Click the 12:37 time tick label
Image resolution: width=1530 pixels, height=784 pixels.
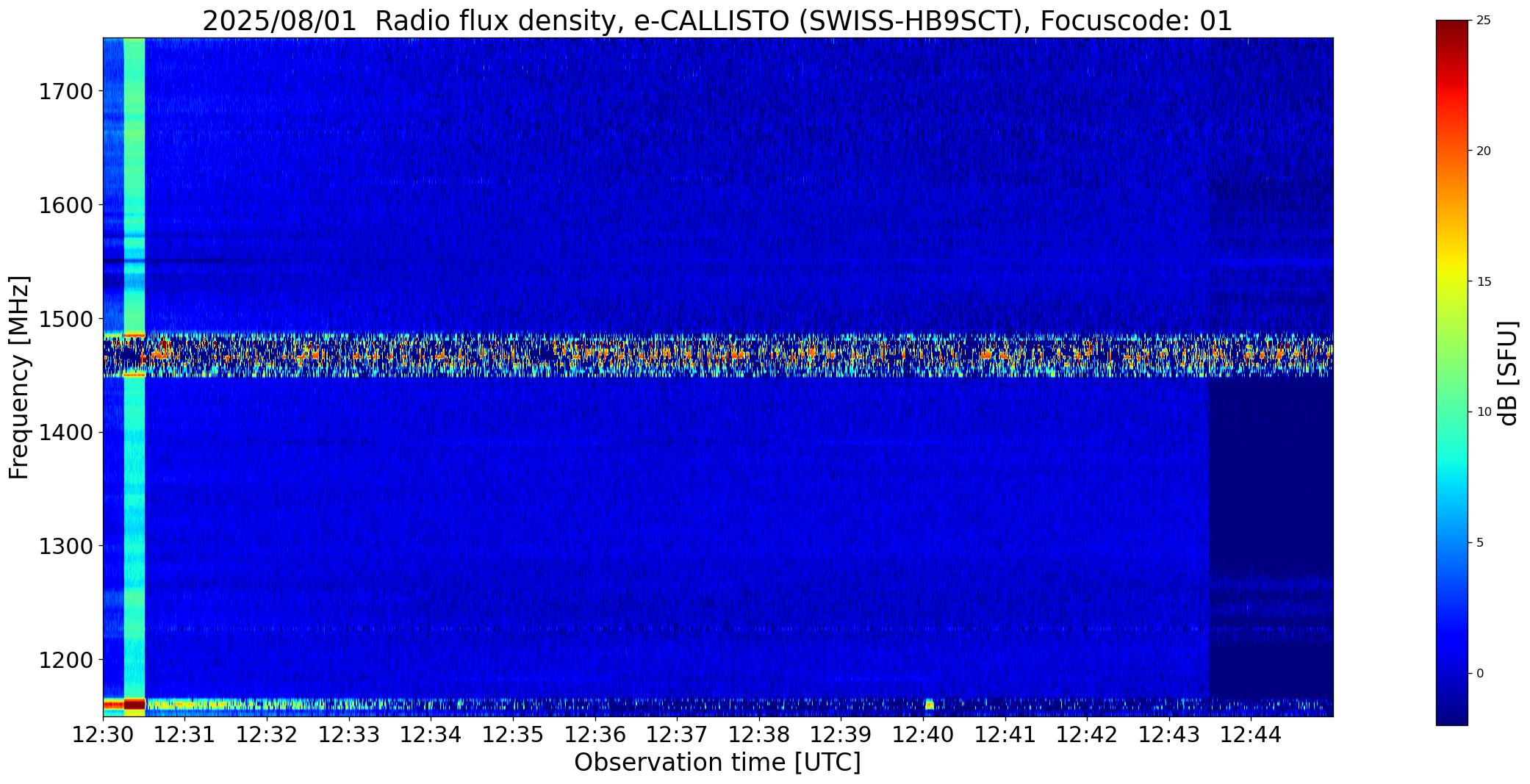(678, 734)
